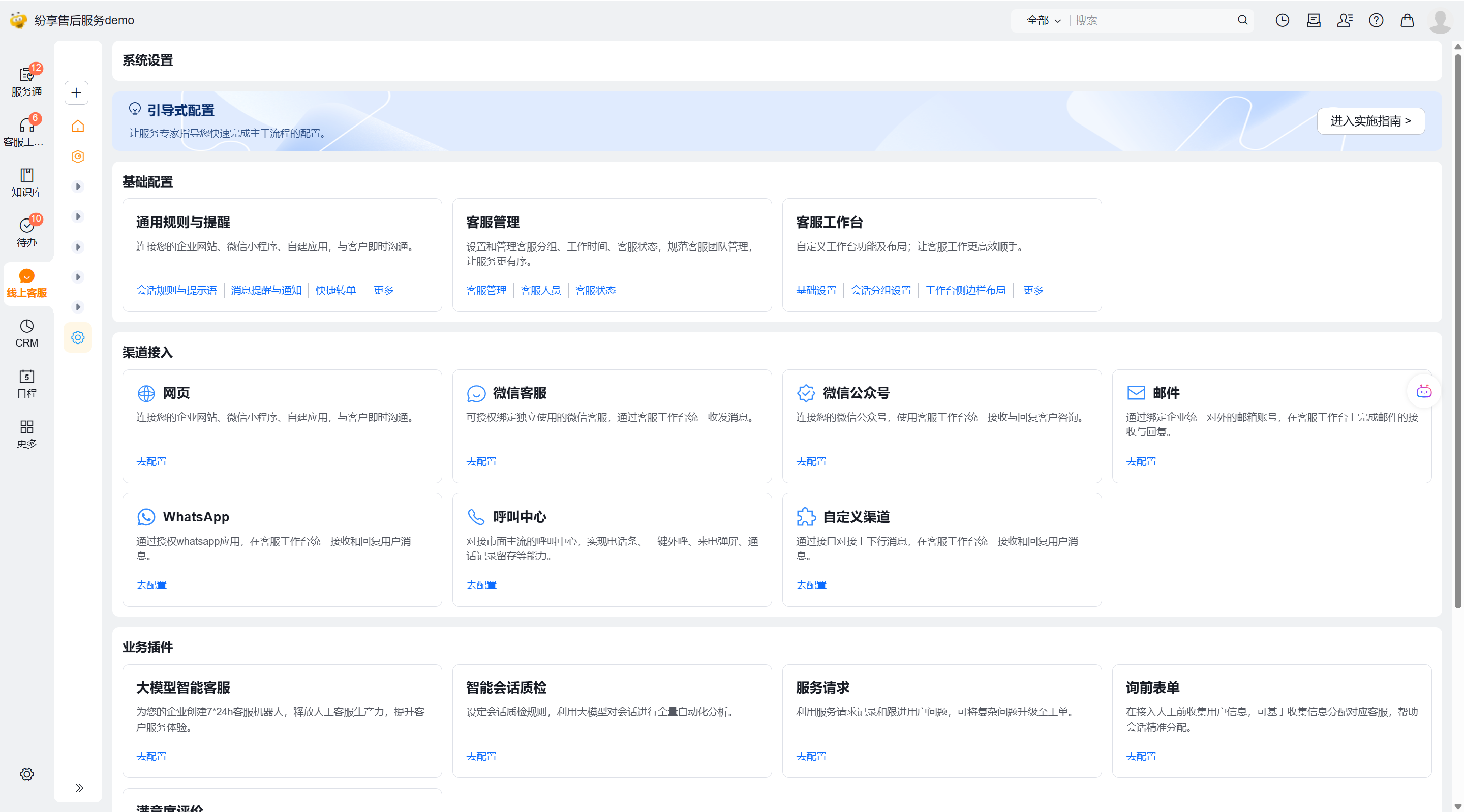Open the 待办 todo list icon

pyautogui.click(x=26, y=232)
